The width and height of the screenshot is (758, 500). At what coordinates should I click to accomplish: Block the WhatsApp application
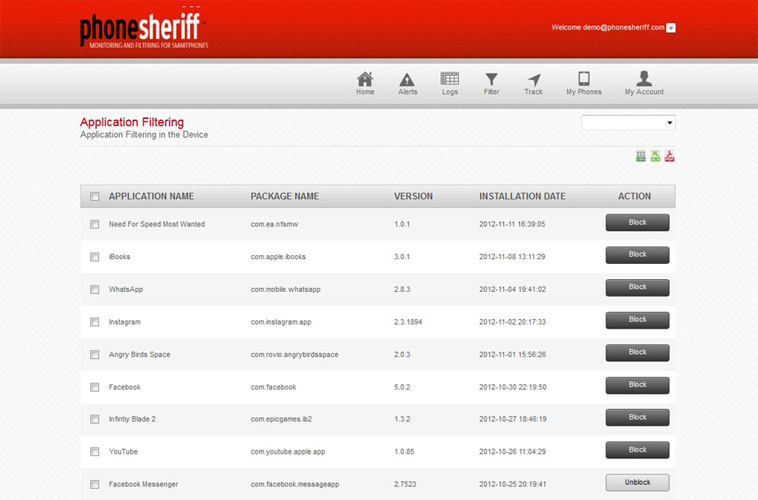click(637, 287)
